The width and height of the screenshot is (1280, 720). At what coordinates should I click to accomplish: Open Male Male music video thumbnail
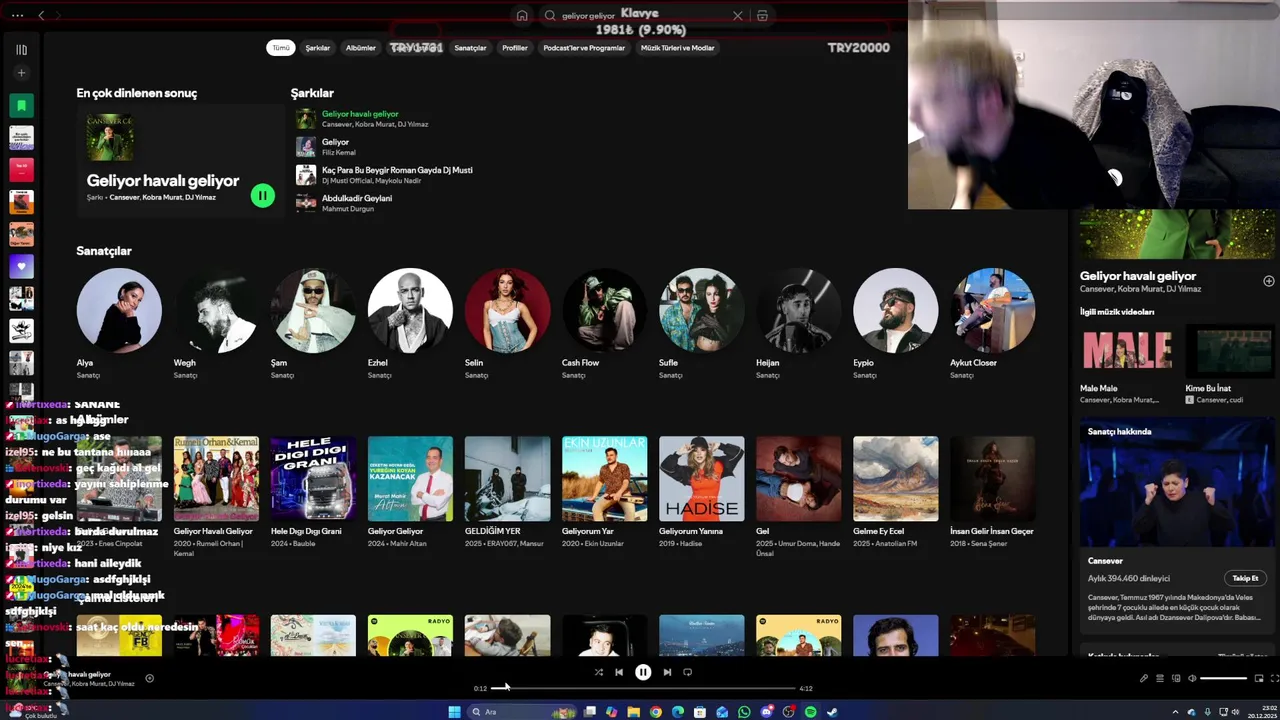click(x=1127, y=351)
